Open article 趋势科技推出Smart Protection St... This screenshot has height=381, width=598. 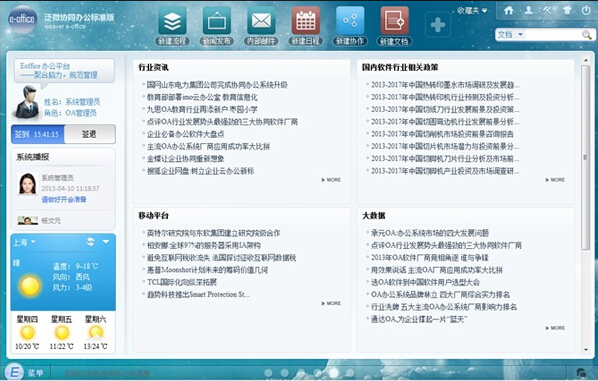click(198, 294)
